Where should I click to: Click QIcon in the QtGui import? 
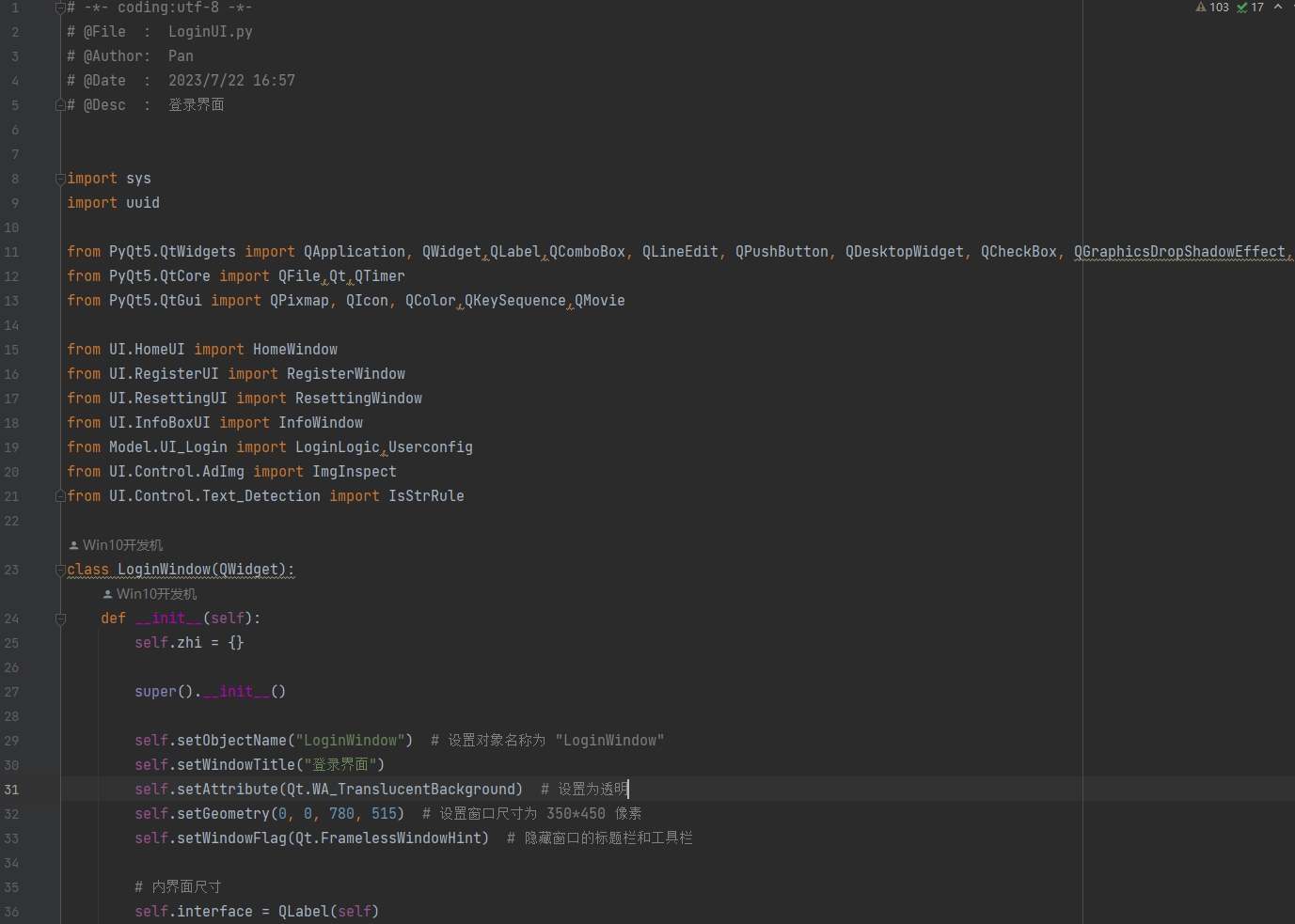367,301
